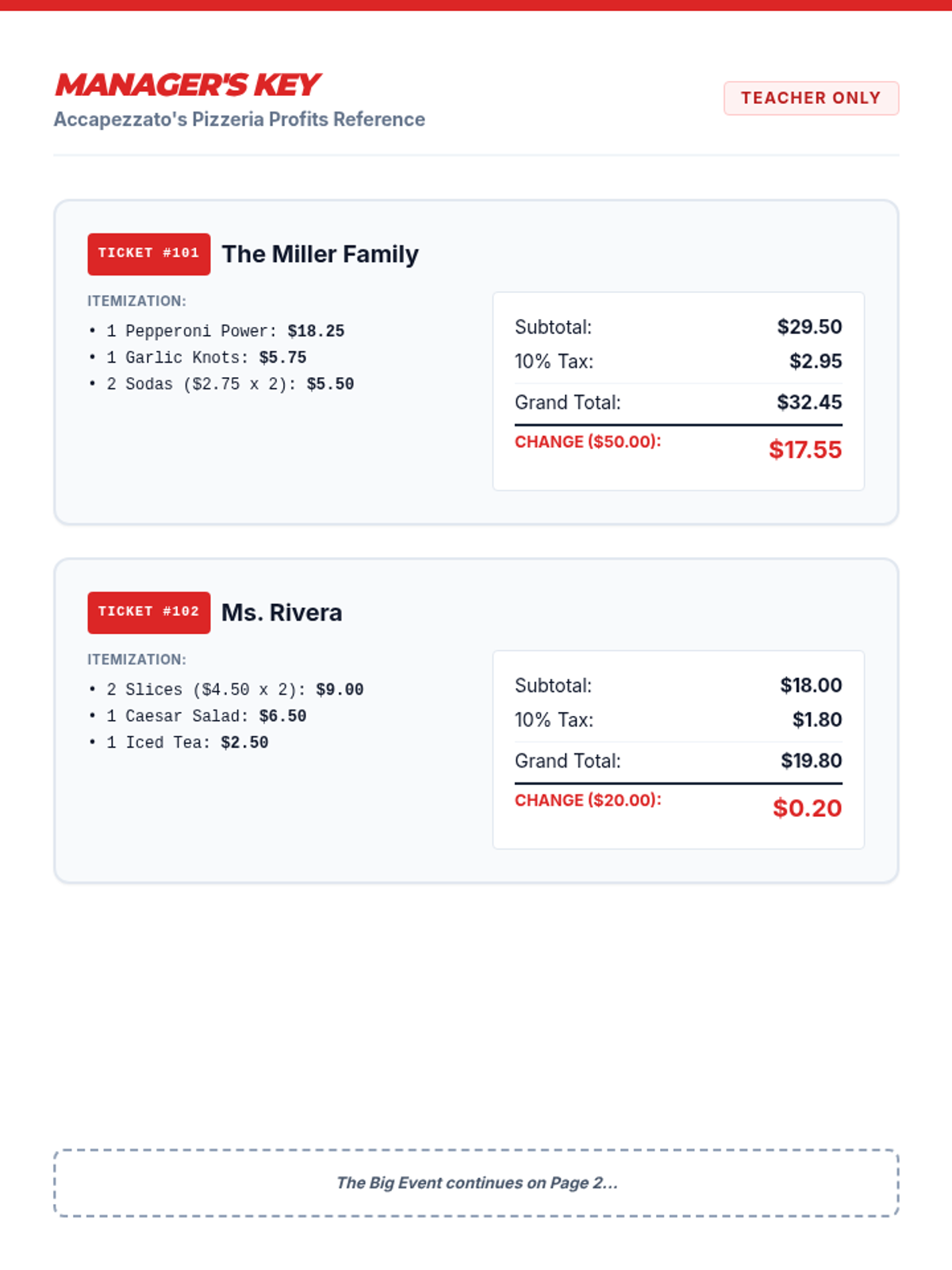Click the $17.55 change amount
Screen dimensions: 952x1270
pyautogui.click(x=804, y=450)
